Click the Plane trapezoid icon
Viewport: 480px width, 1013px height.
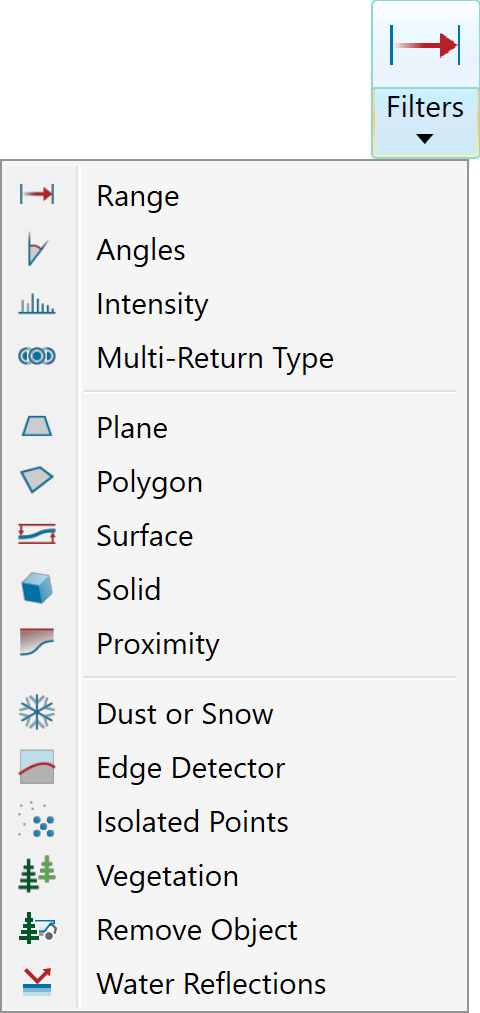pyautogui.click(x=37, y=426)
